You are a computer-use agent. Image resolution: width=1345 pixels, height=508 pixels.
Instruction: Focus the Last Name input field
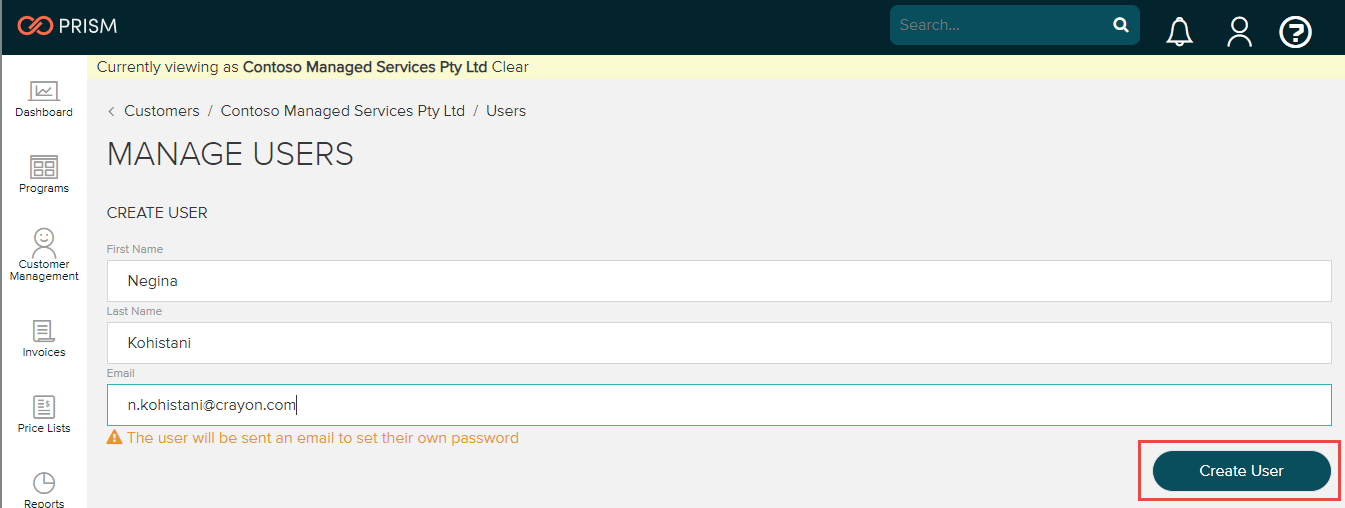pos(719,343)
